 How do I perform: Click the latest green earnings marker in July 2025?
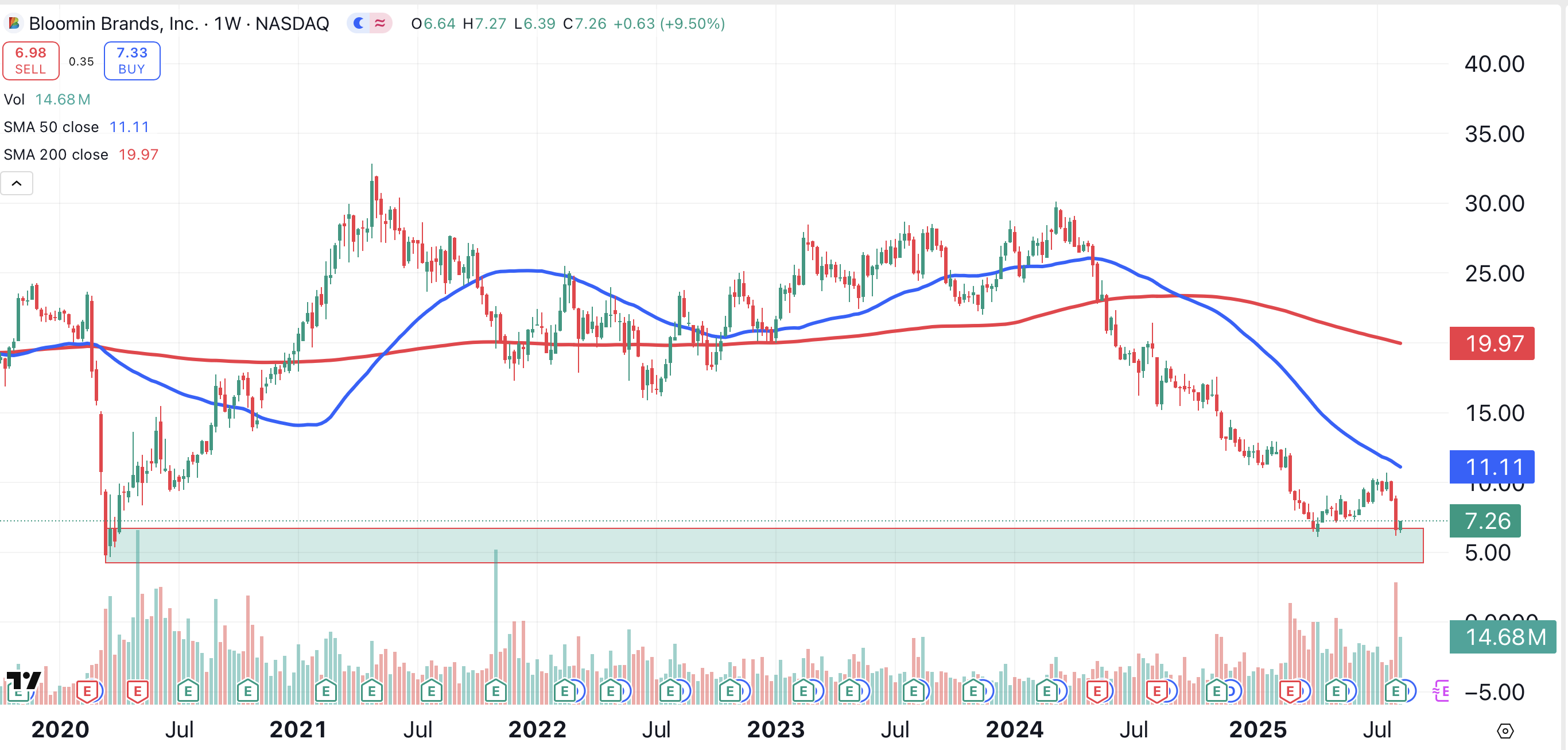pyautogui.click(x=1395, y=691)
